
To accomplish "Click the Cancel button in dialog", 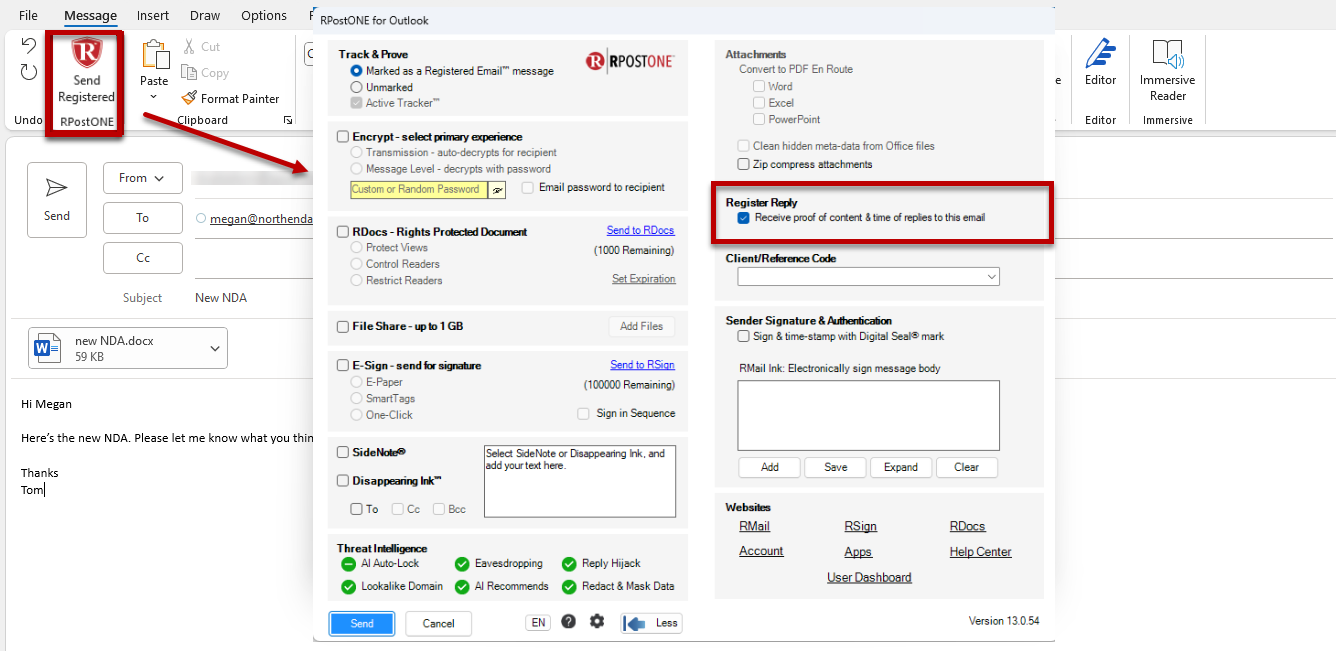I will click(x=438, y=623).
